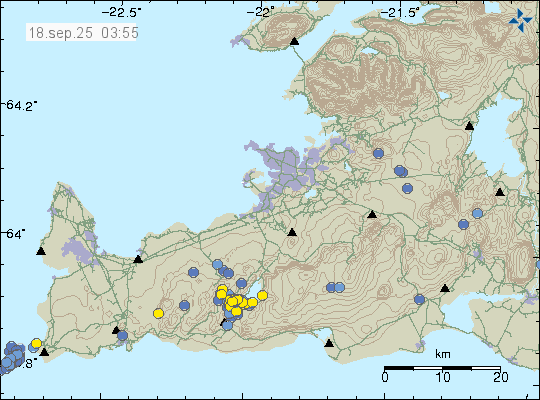Click the -22.5° longitude label
Image resolution: width=540 pixels, height=400 pixels.
pos(122,13)
